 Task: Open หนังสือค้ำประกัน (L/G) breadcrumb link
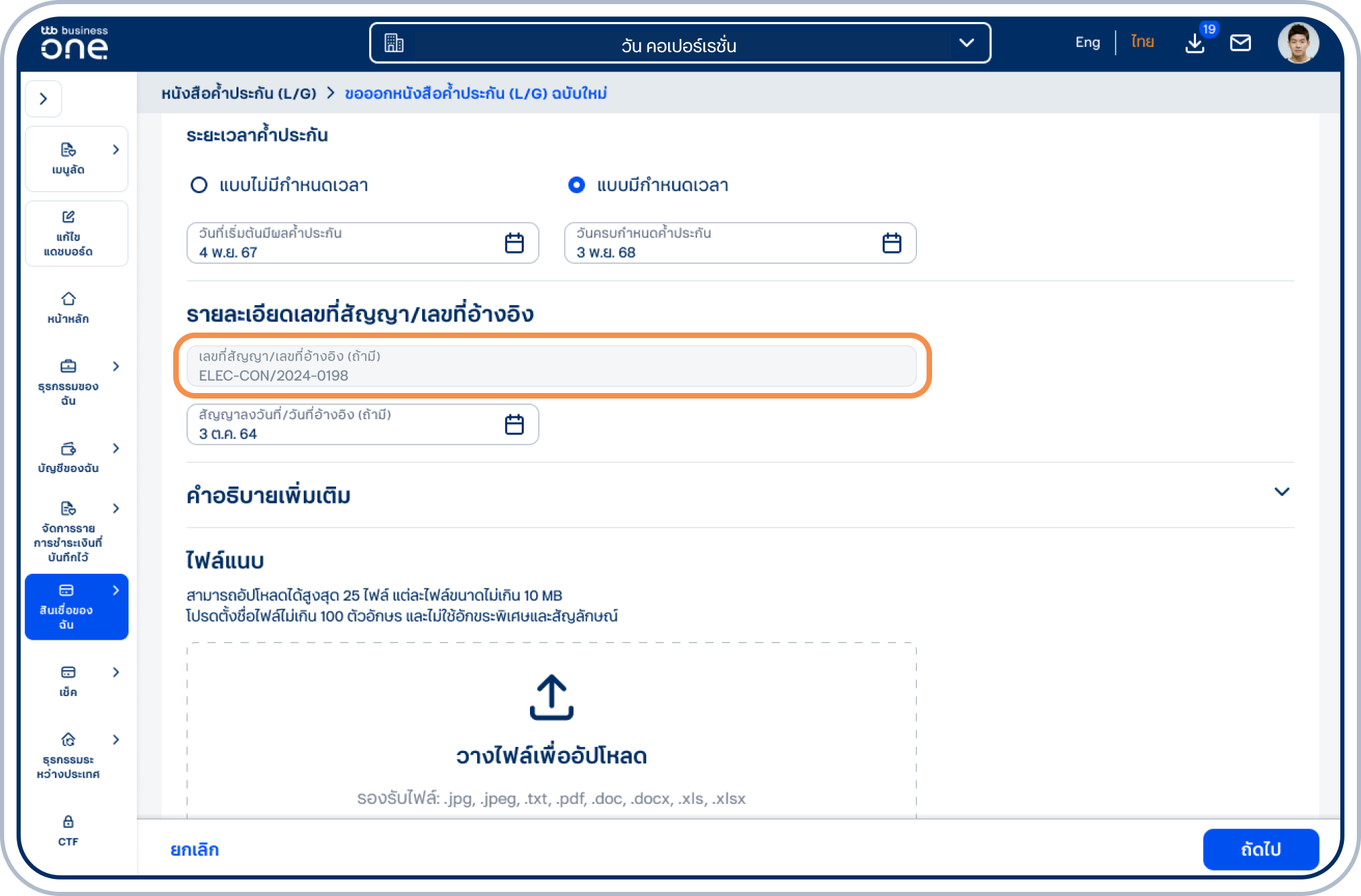tap(237, 93)
